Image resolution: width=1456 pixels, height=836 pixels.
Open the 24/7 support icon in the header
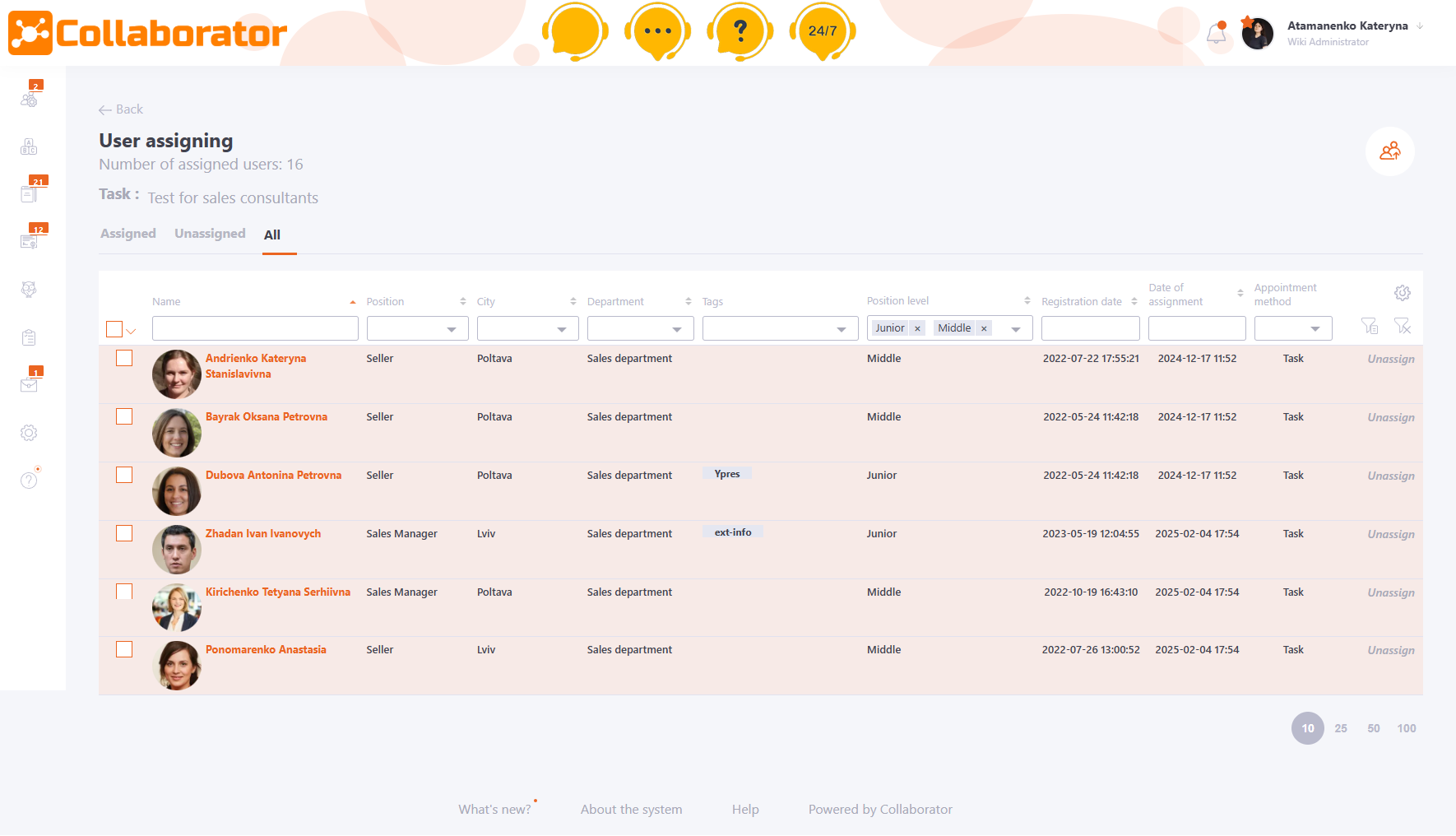pyautogui.click(x=822, y=31)
